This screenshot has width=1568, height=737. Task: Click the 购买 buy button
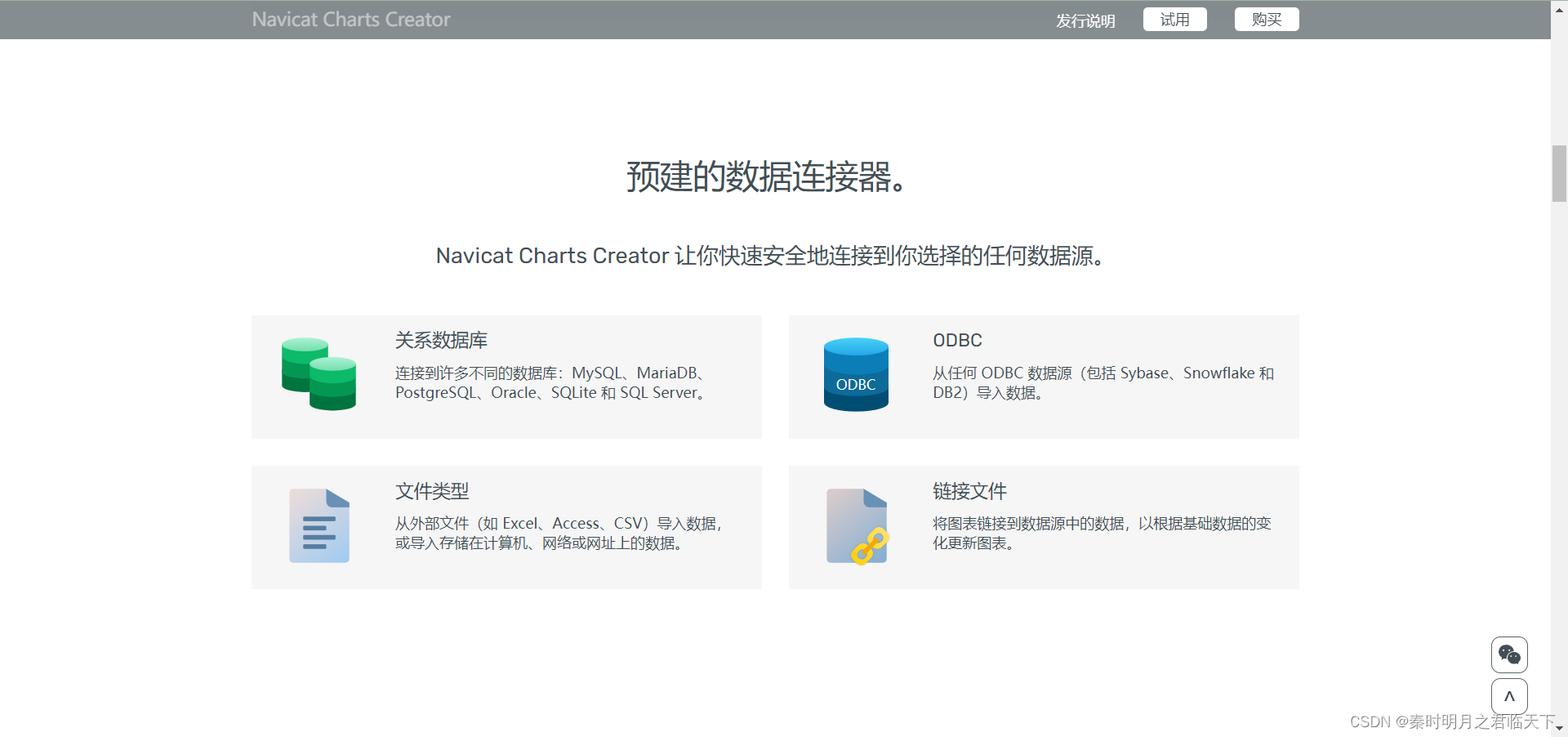(x=1267, y=20)
